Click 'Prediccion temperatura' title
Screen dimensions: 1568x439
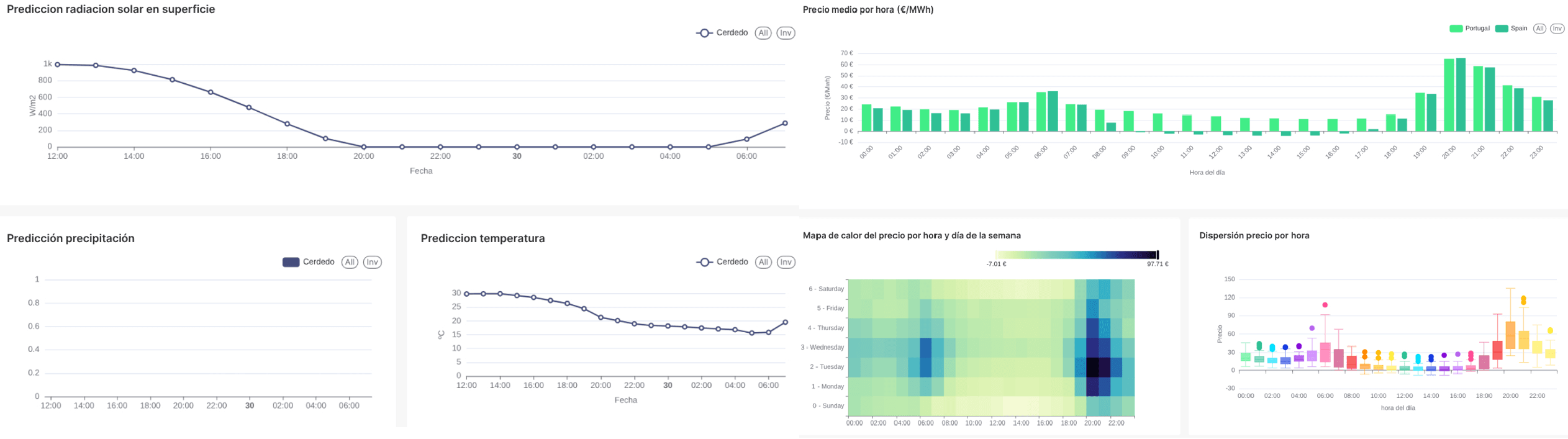[483, 238]
